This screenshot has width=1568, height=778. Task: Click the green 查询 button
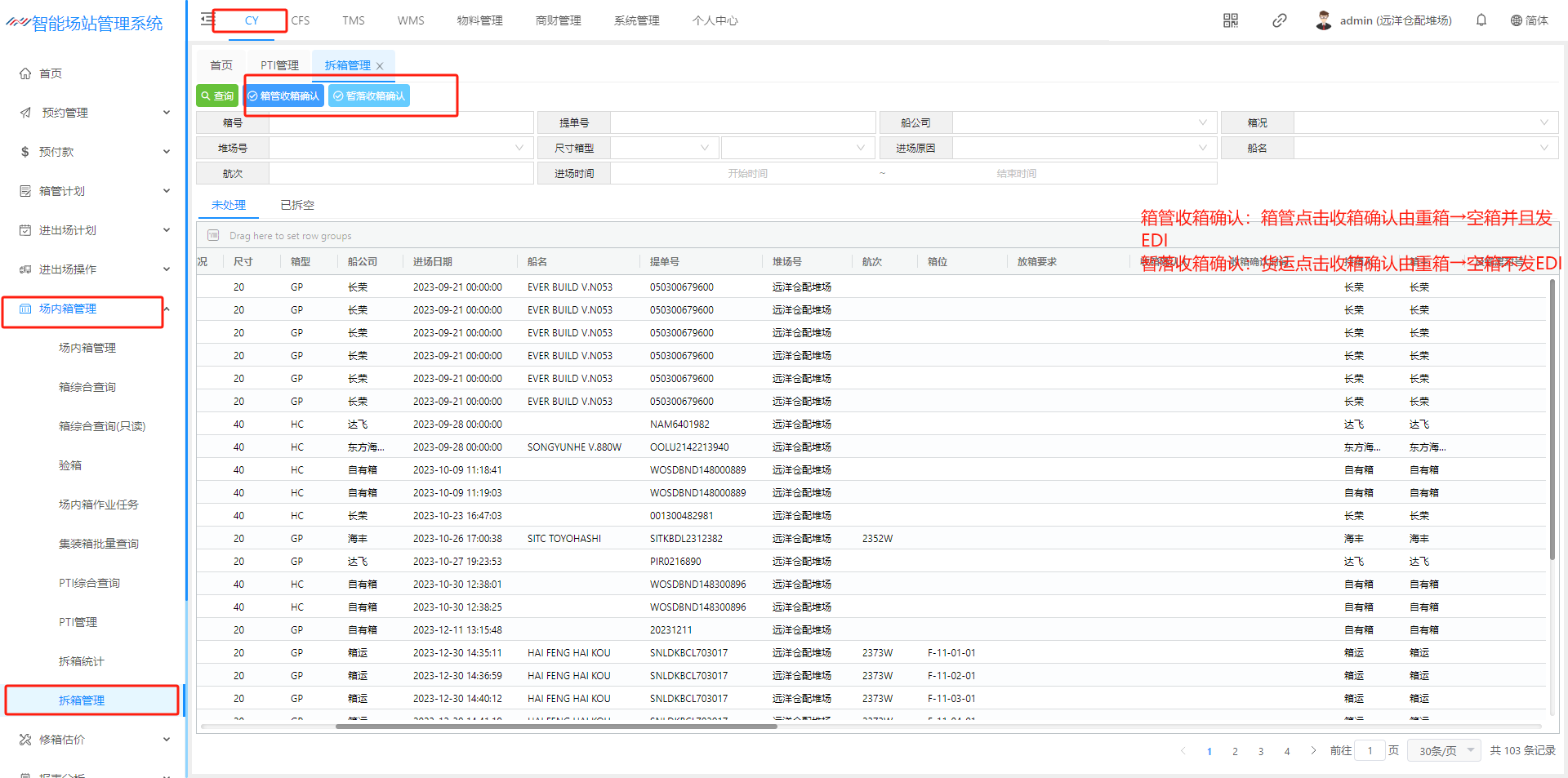coord(217,96)
